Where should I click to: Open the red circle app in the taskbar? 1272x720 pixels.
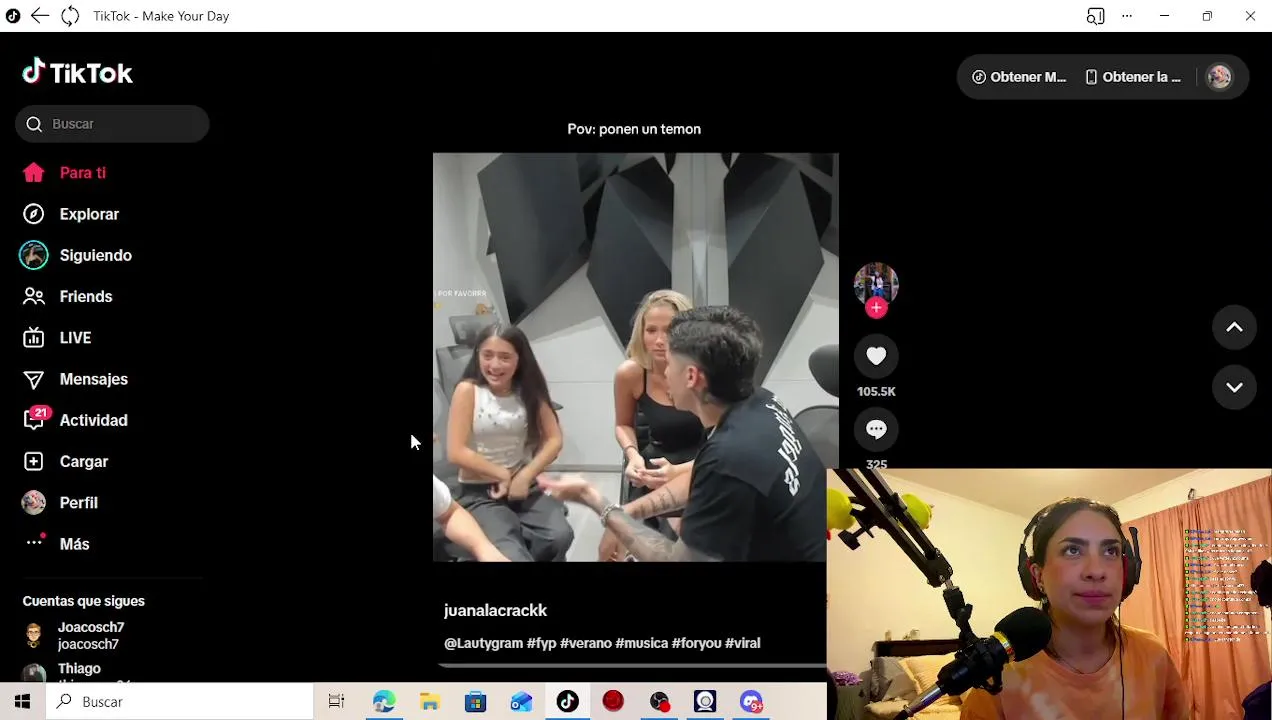coord(613,702)
